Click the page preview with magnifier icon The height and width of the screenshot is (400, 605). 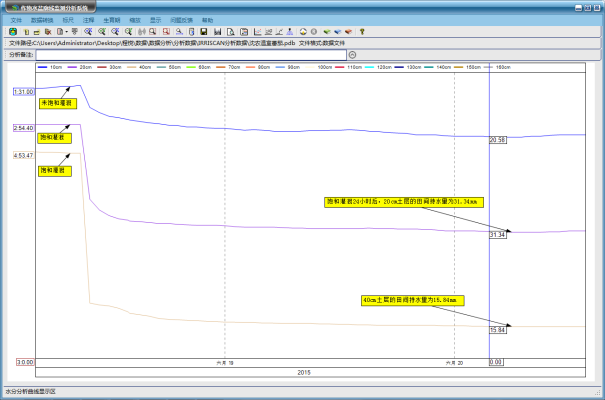pyautogui.click(x=230, y=32)
